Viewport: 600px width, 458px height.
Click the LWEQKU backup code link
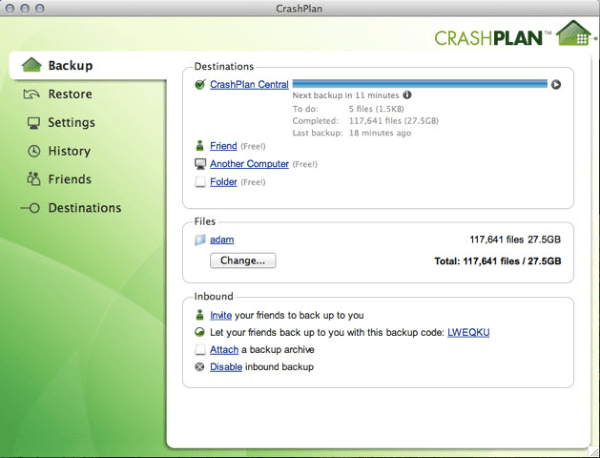[x=468, y=332]
